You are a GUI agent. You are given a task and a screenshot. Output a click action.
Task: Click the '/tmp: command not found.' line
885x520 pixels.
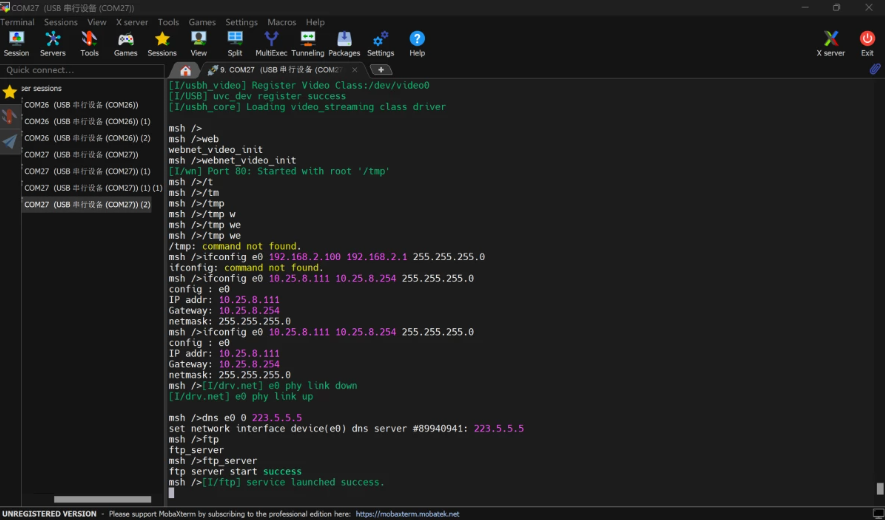(235, 246)
